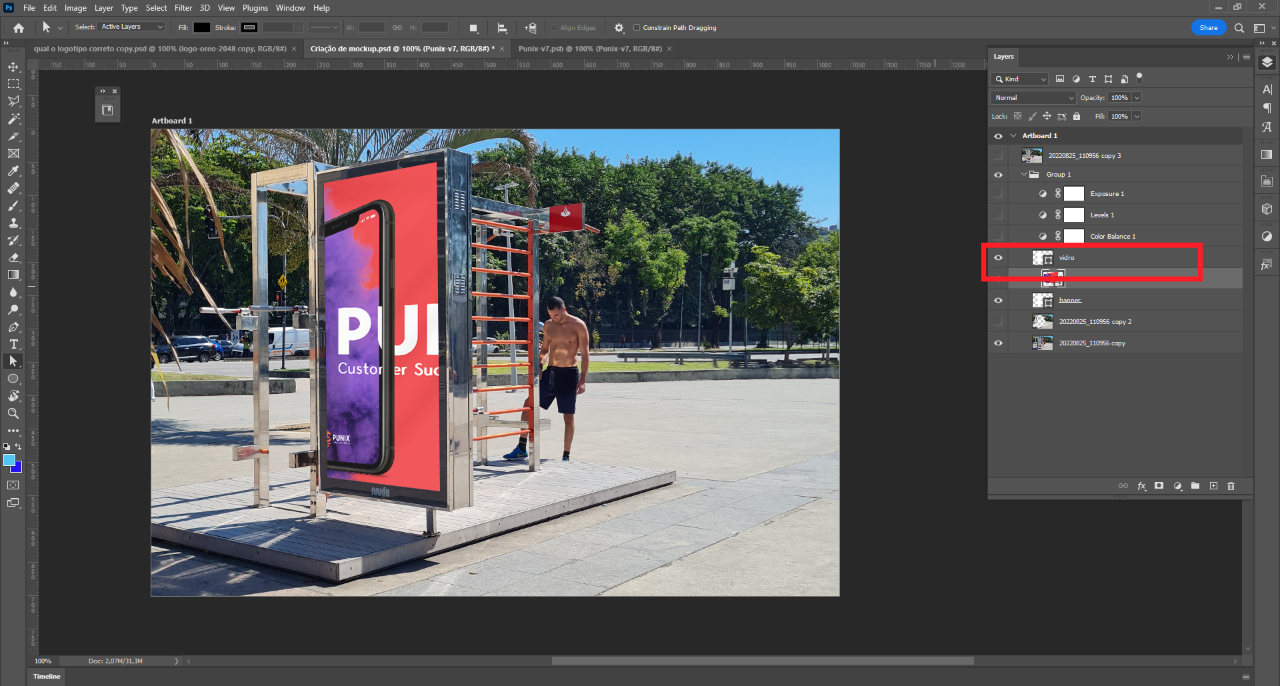Create a new layer with plus icon
This screenshot has height=686, width=1280.
coord(1213,486)
